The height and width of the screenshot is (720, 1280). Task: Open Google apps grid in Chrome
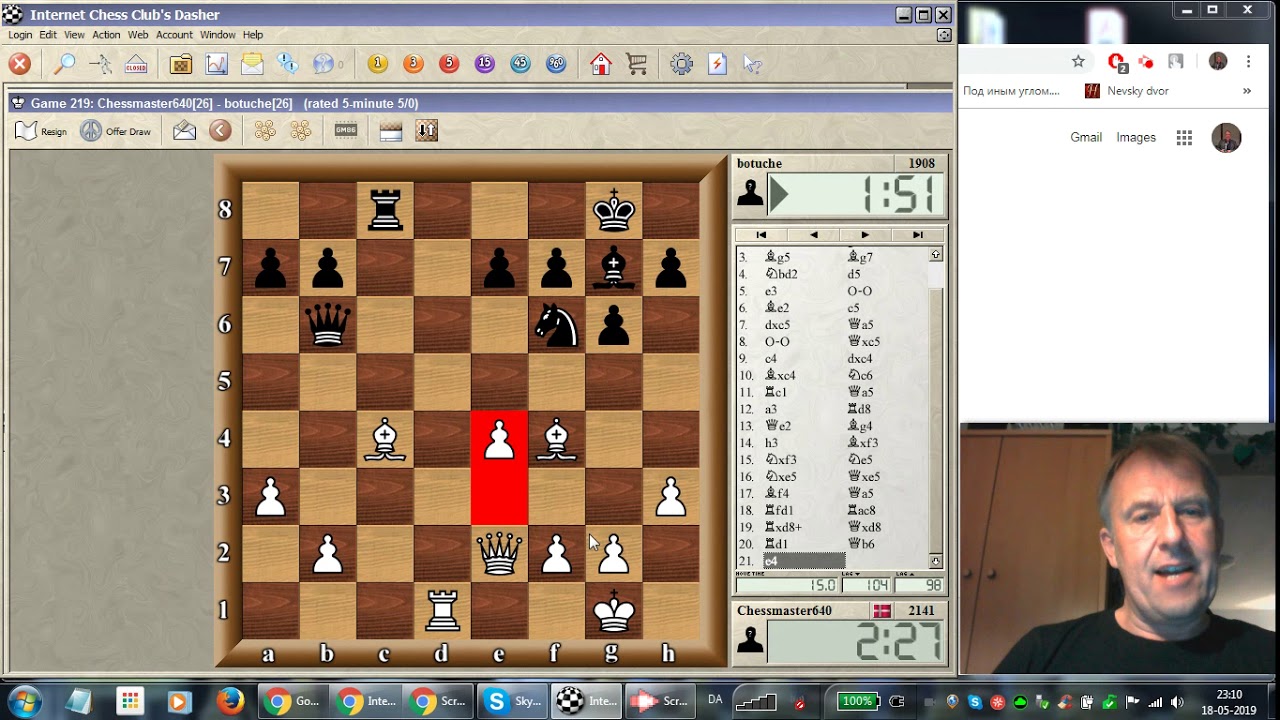1184,138
